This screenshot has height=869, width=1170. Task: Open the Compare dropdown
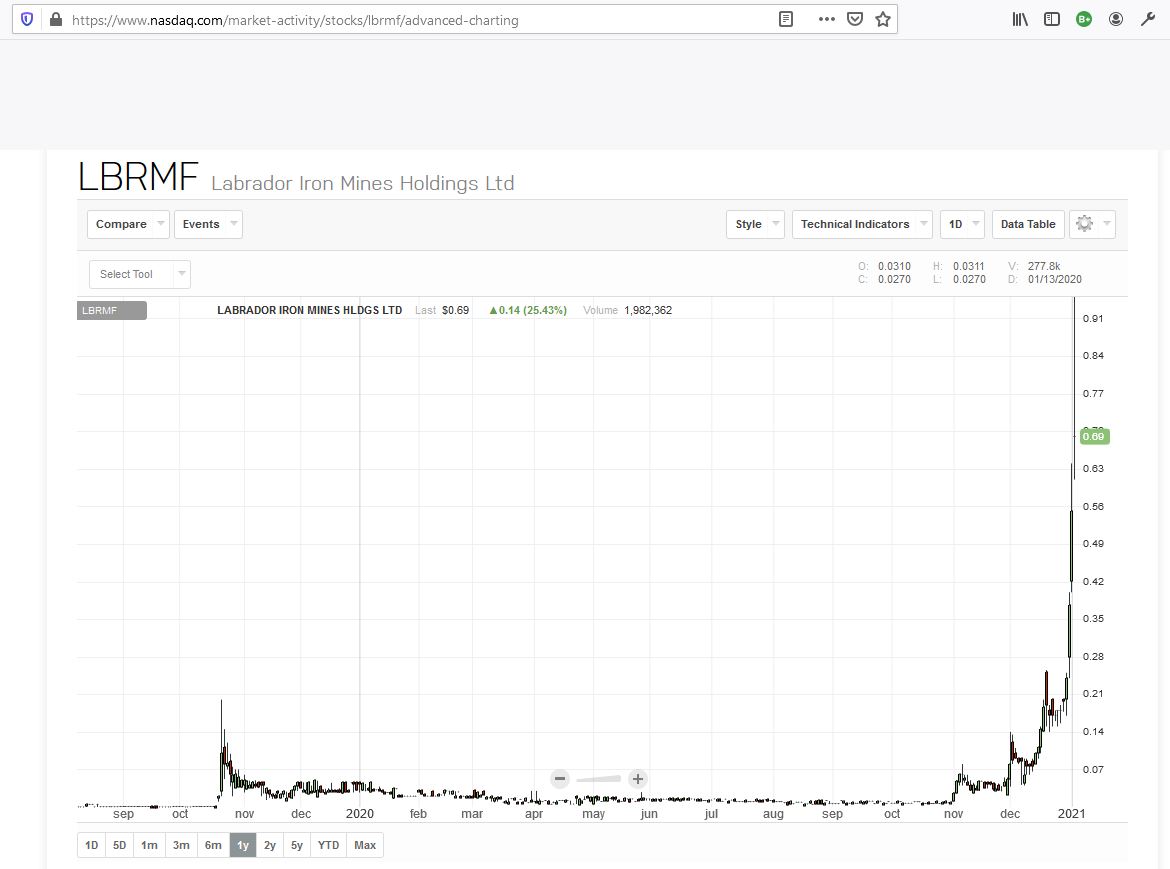[x=128, y=224]
